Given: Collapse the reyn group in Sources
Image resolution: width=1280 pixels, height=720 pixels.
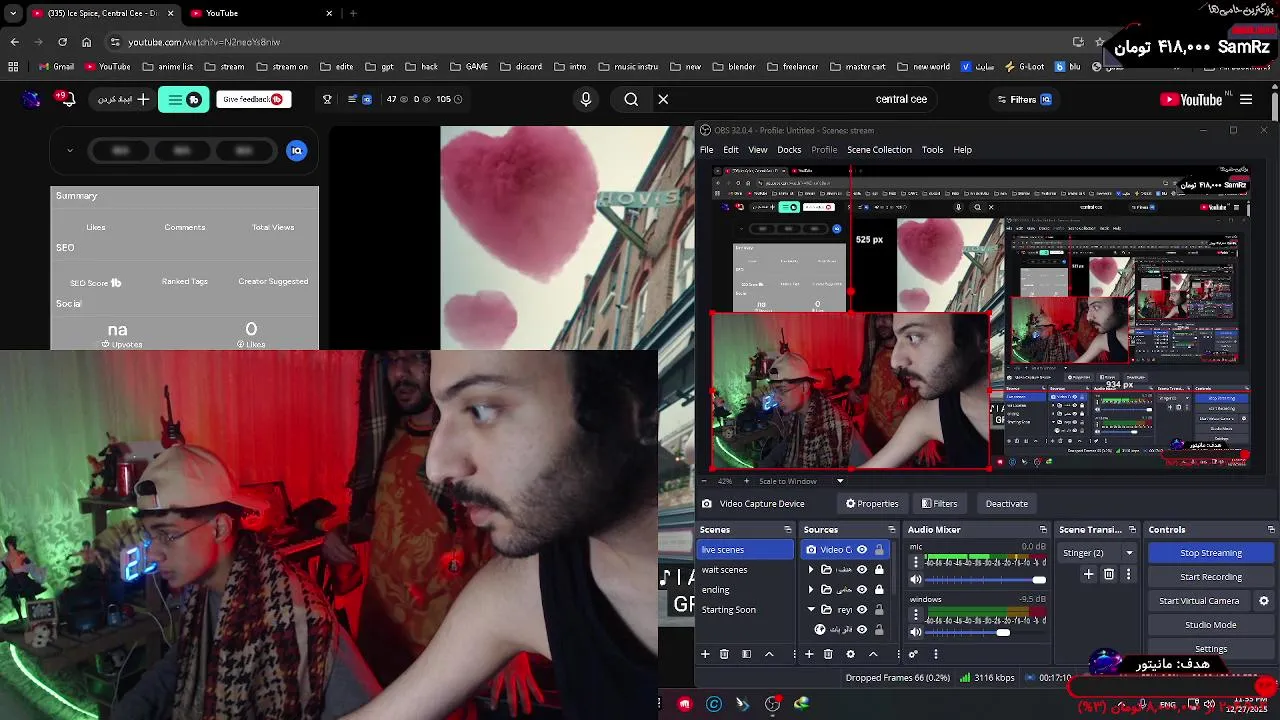Looking at the screenshot, I should (x=811, y=609).
